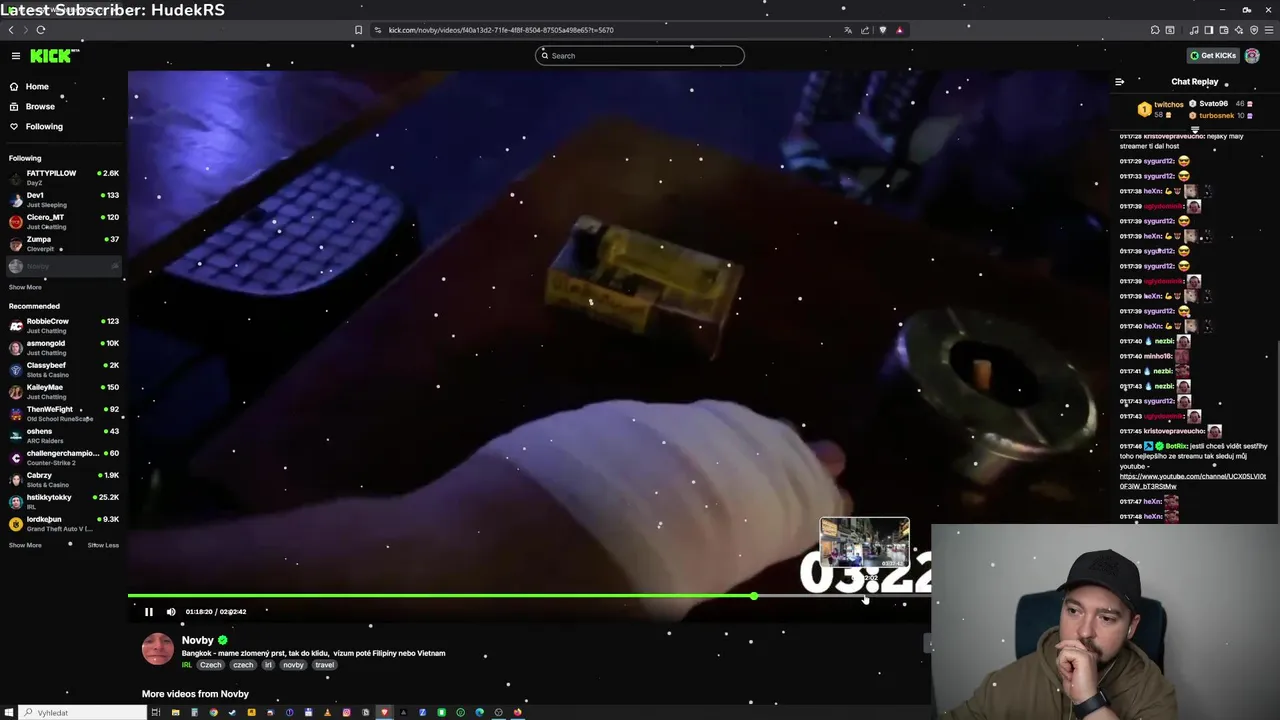Open lordkebun recommended channel
Screen dimensions: 1280x720
[64, 524]
